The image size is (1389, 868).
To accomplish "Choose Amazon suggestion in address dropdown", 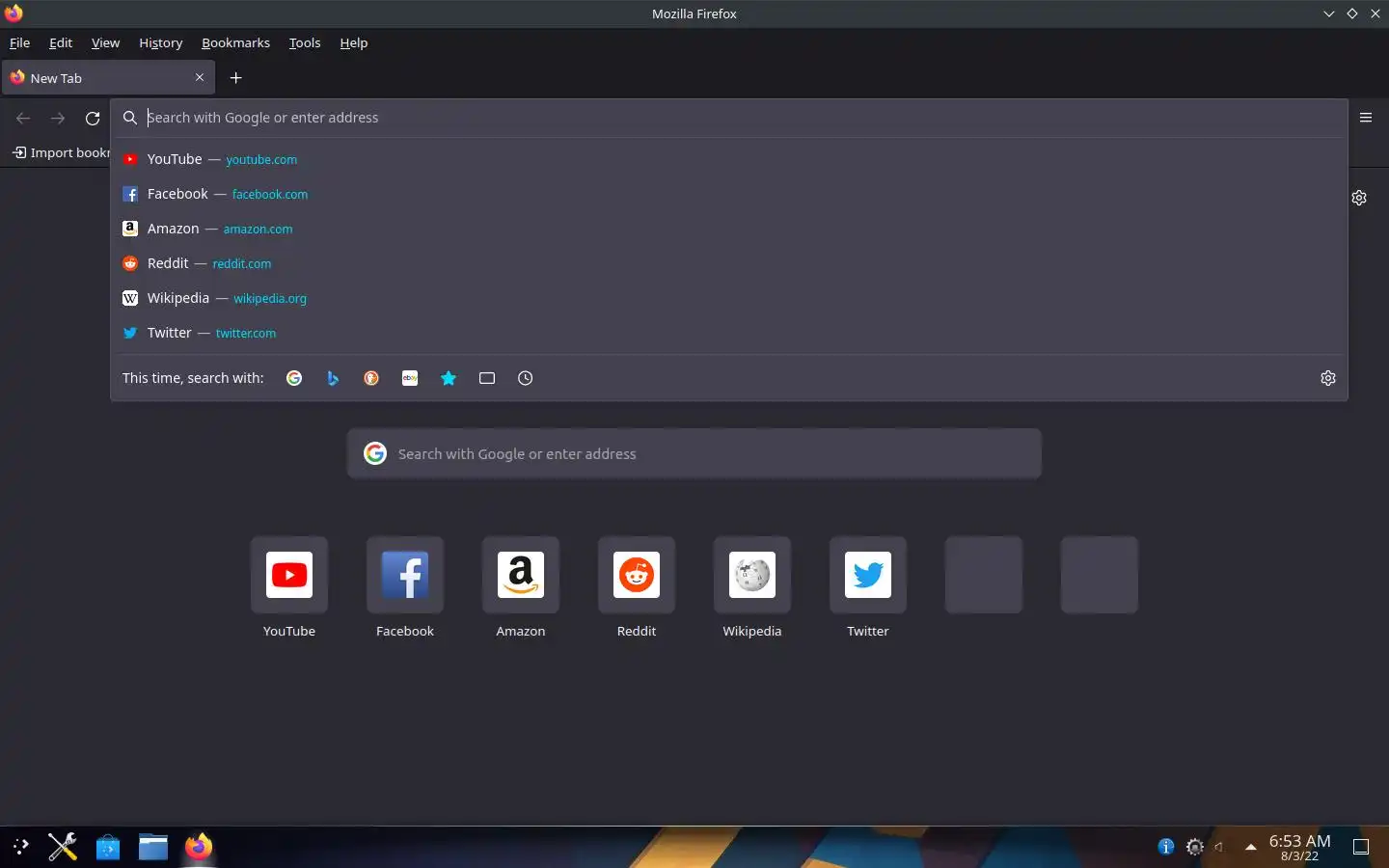I will (729, 229).
